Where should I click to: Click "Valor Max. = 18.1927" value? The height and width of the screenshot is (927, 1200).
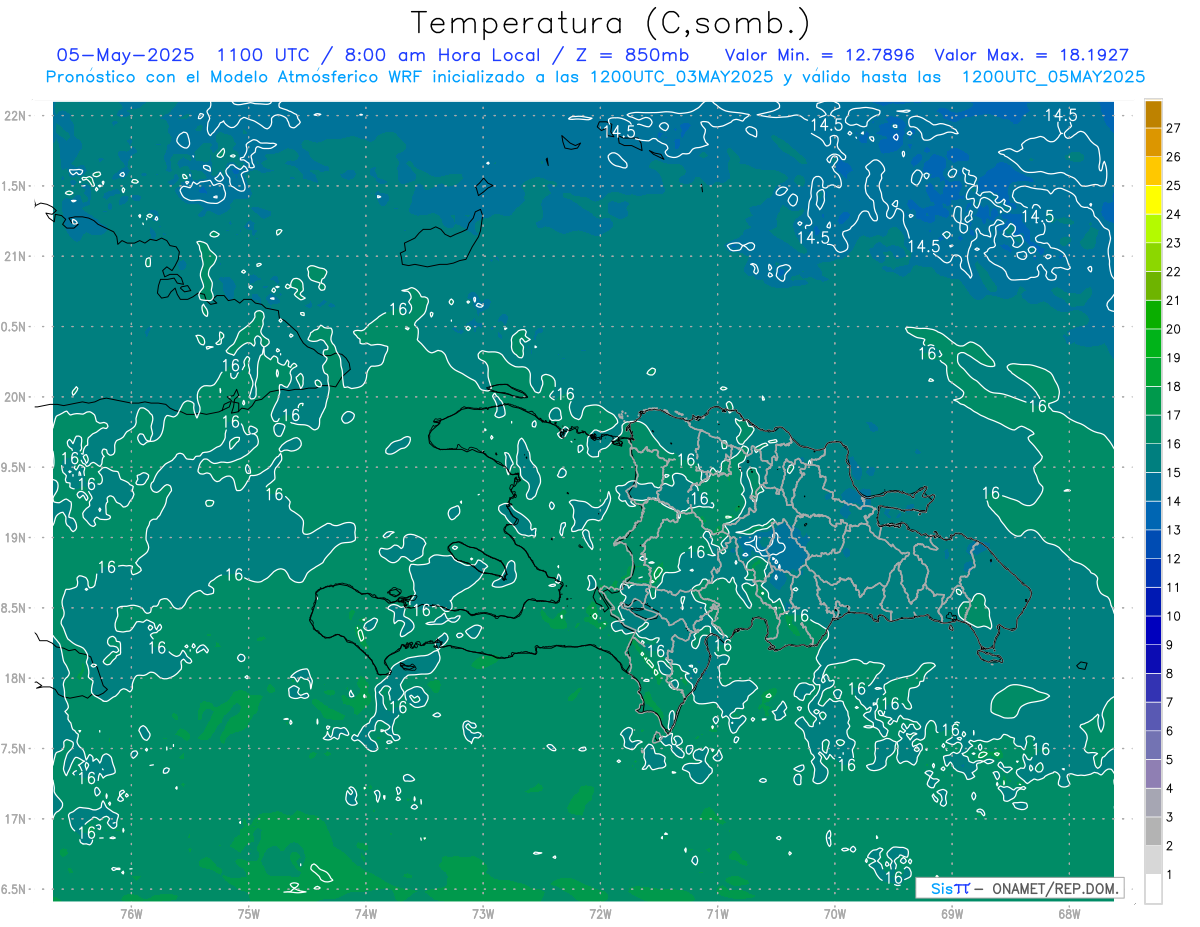pyautogui.click(x=1031, y=55)
